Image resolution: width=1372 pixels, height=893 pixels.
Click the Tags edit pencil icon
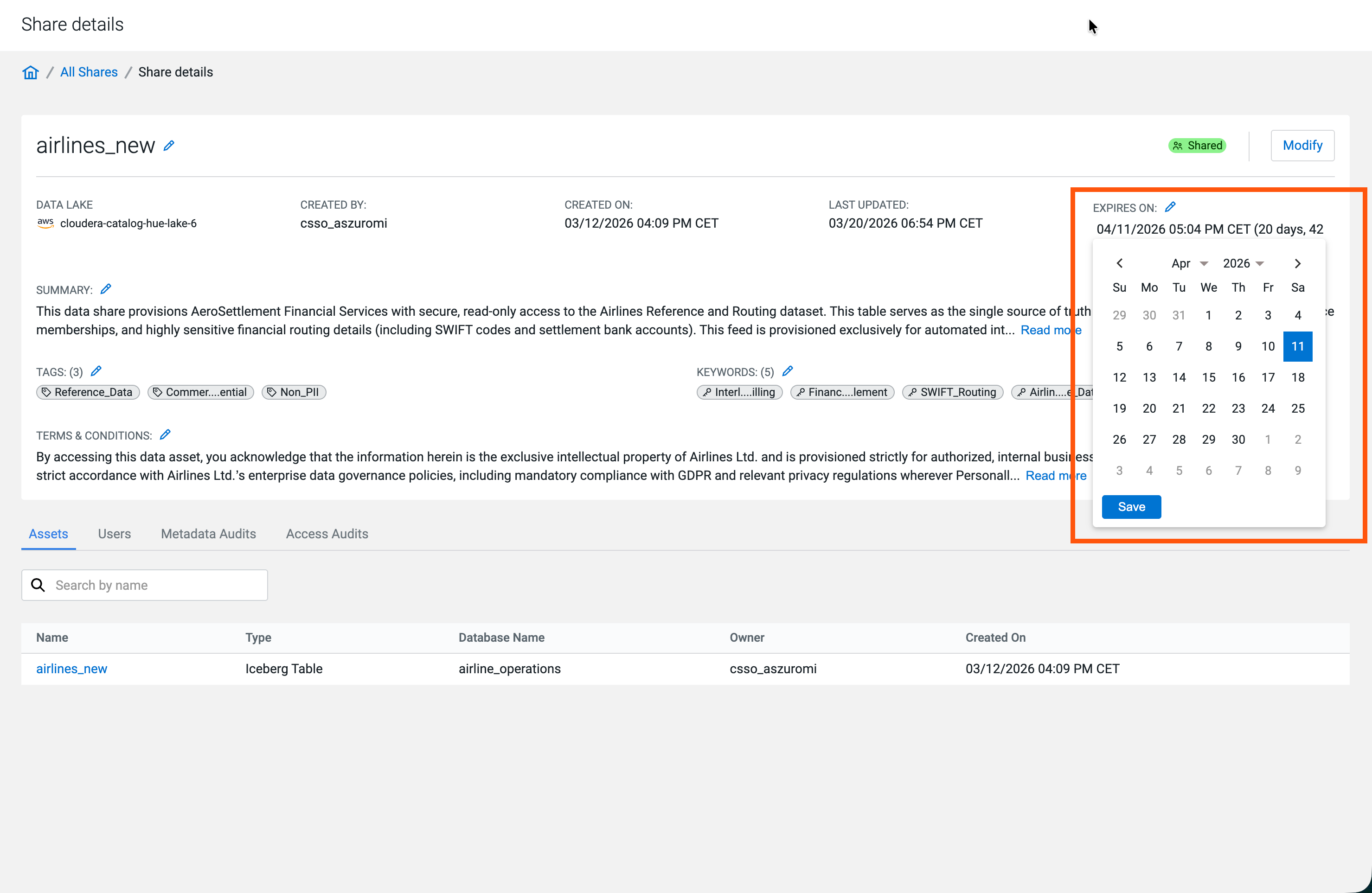tap(96, 371)
